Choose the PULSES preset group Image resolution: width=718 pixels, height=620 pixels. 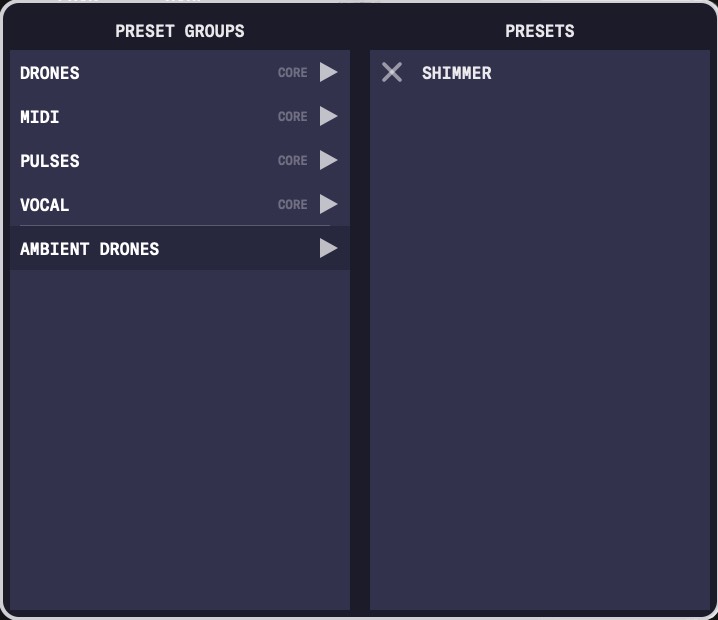[x=50, y=161]
